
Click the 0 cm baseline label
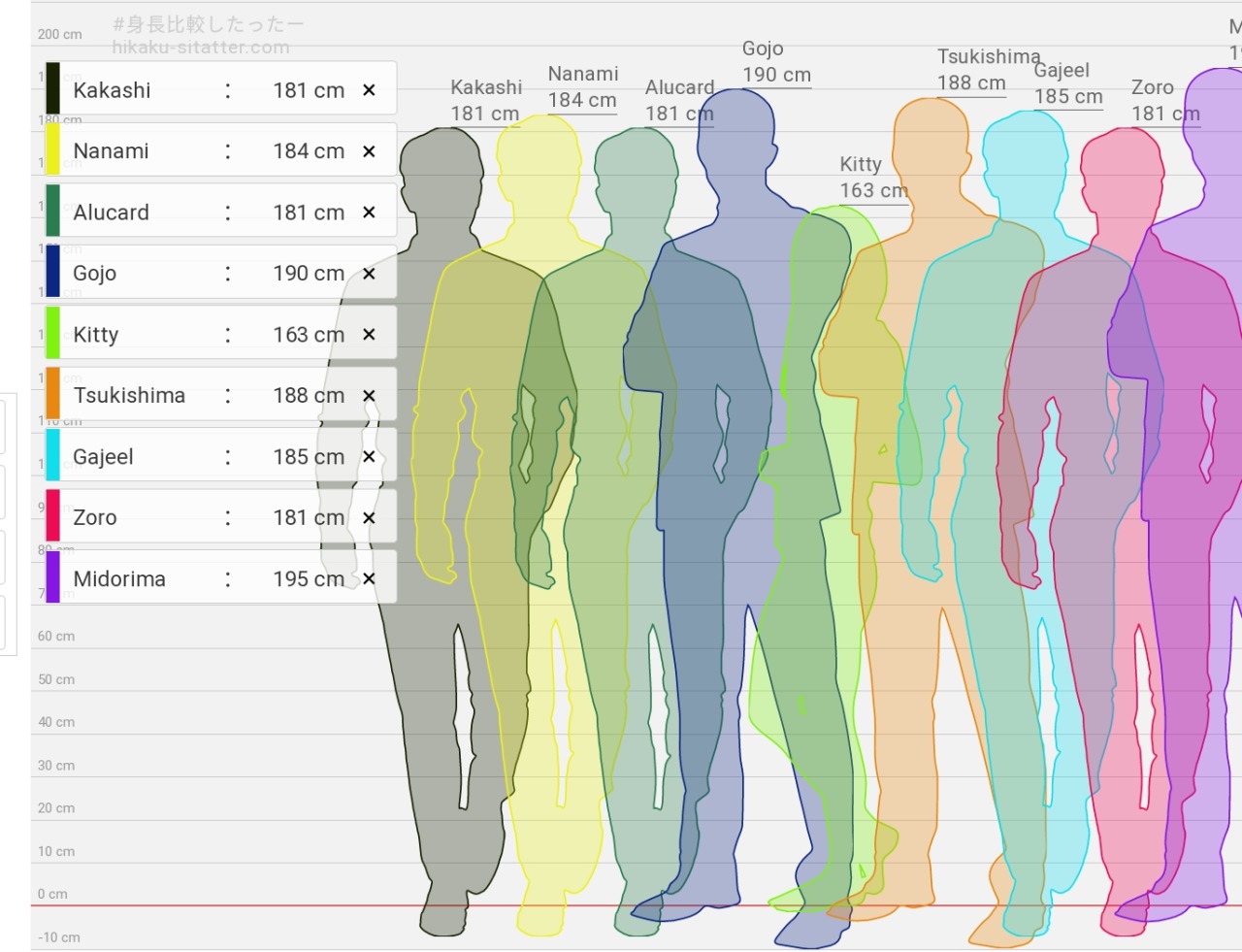[52, 894]
